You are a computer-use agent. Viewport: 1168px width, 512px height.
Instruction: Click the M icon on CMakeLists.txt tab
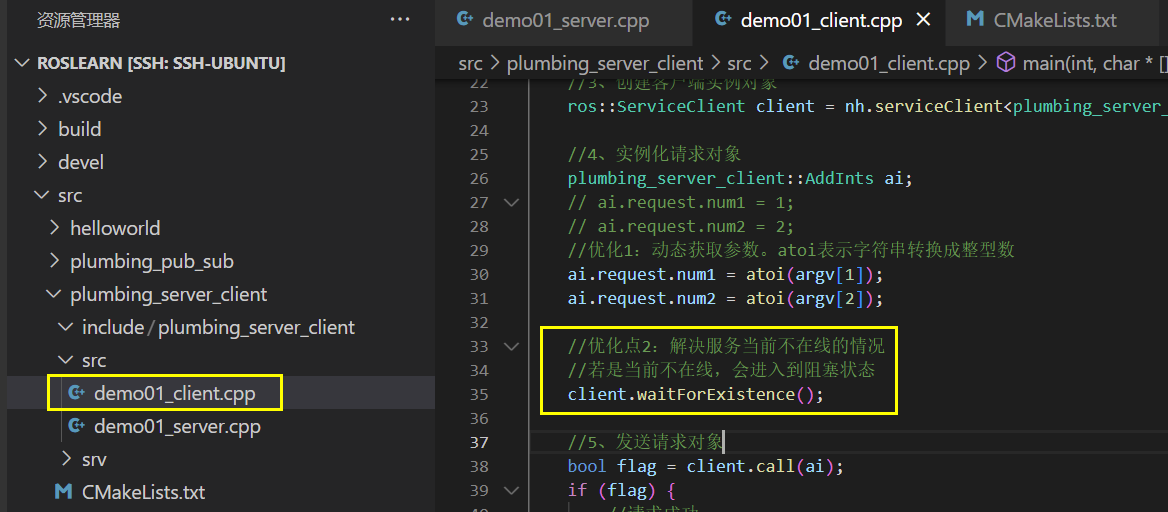coord(974,20)
